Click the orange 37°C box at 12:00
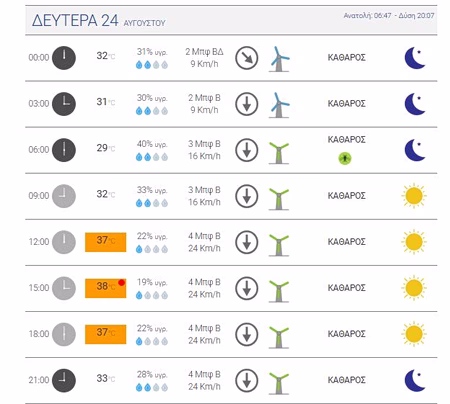 tap(106, 242)
